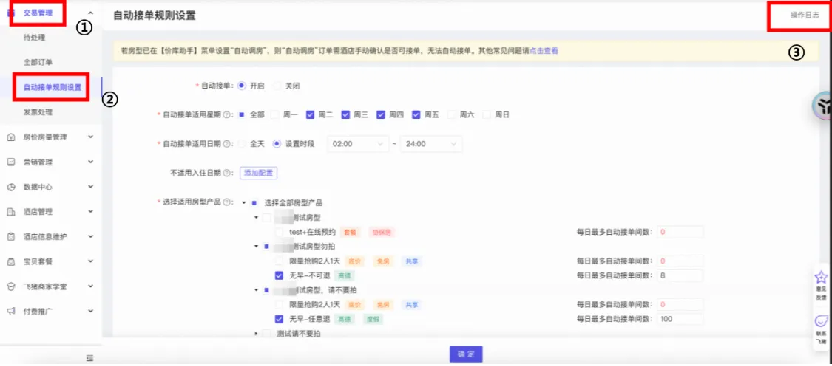This screenshot has height=366, width=832.
Task: Open the 发票处理 submenu item
Action: 38,112
